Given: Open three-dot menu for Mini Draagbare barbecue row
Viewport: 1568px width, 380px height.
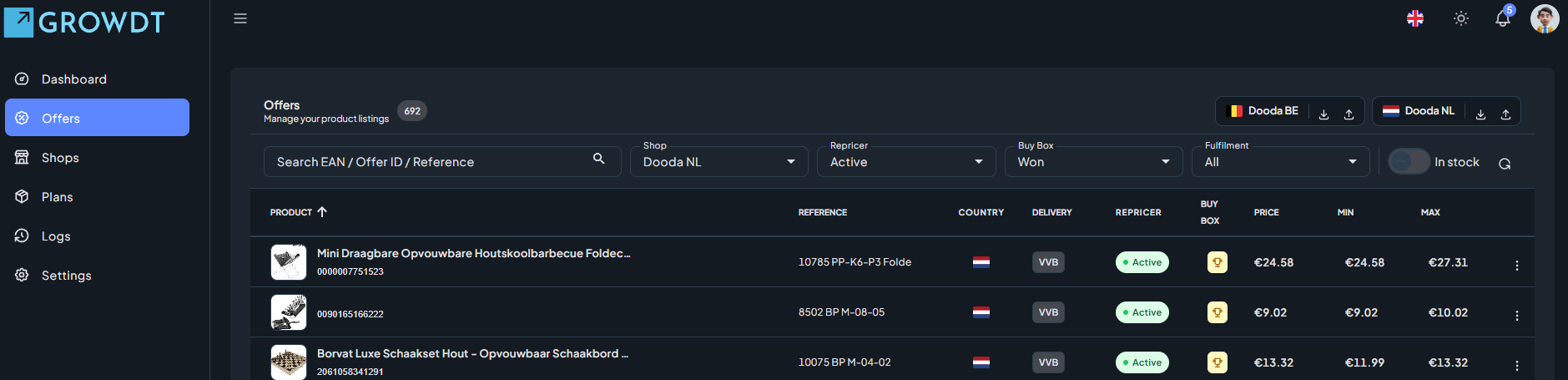Looking at the screenshot, I should tap(1517, 265).
